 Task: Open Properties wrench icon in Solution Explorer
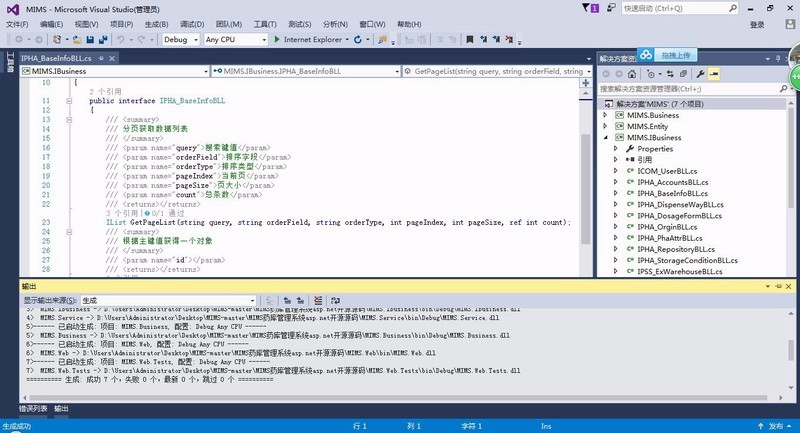click(700, 74)
